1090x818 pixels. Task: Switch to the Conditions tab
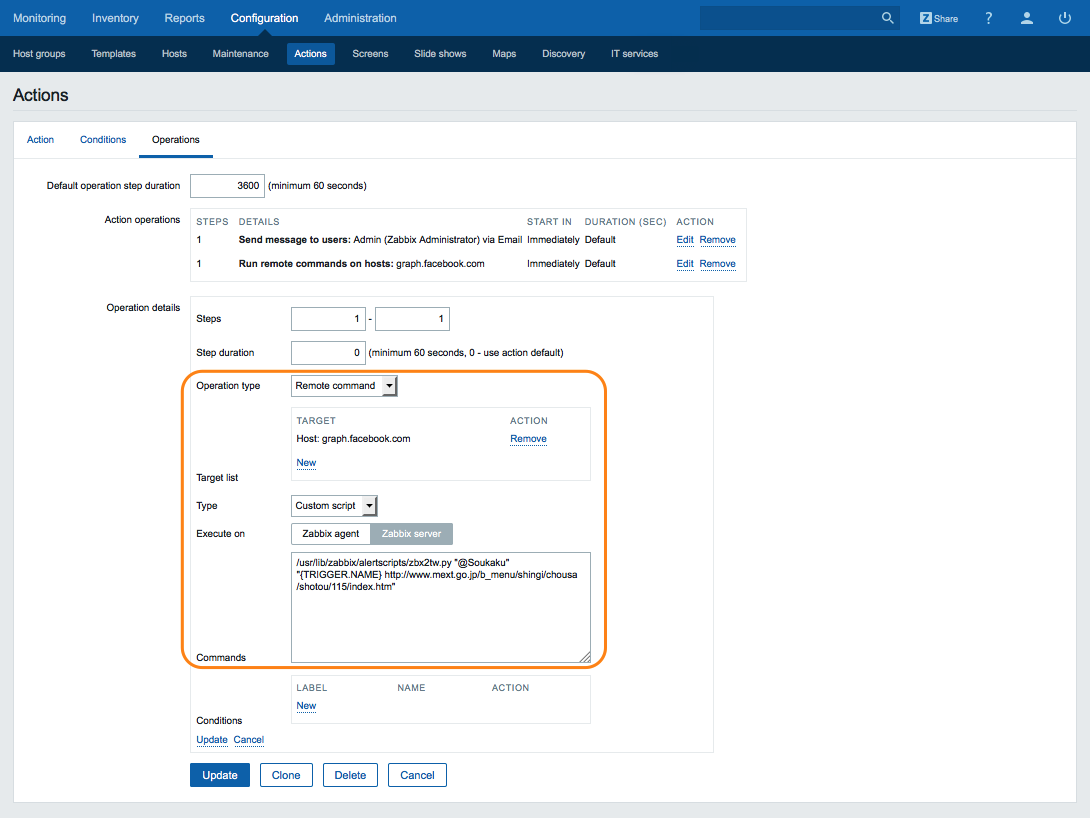(x=103, y=140)
